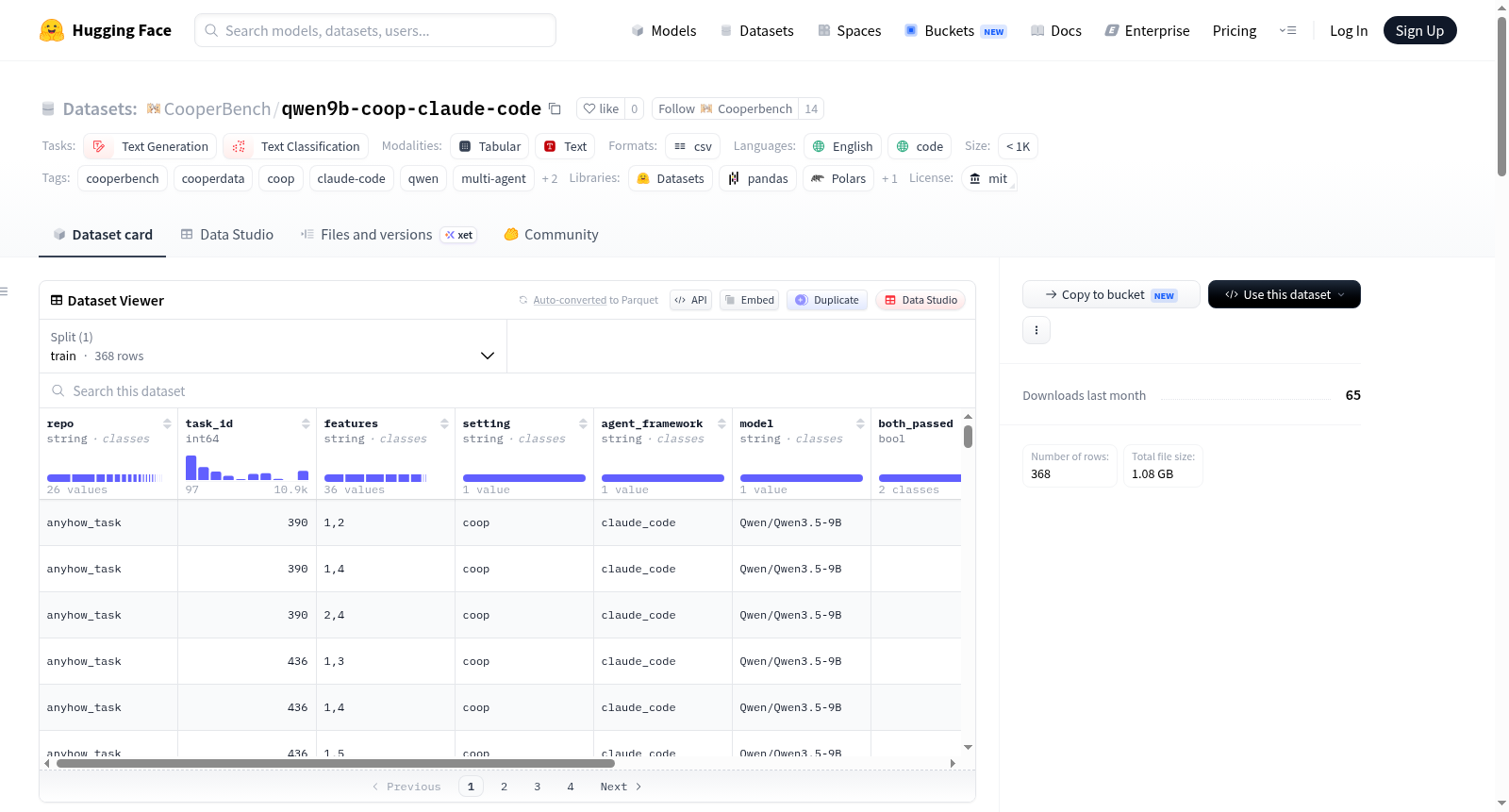This screenshot has height=812, width=1509.
Task: Click the csv format tag
Action: point(692,146)
